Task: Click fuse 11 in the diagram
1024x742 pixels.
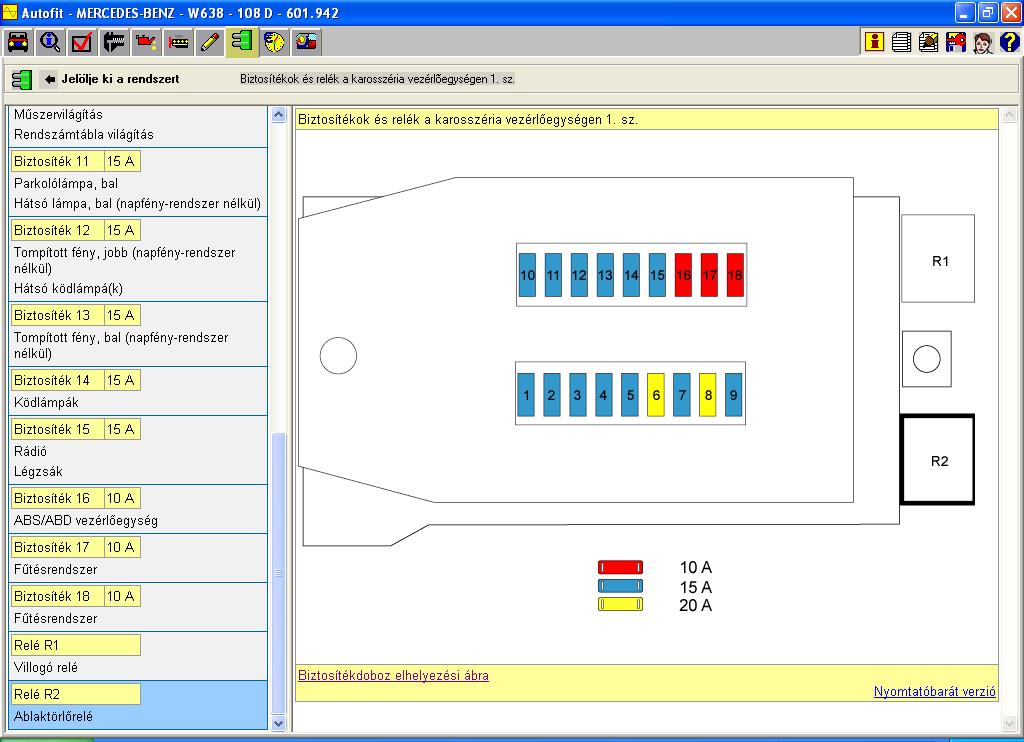Action: point(553,275)
